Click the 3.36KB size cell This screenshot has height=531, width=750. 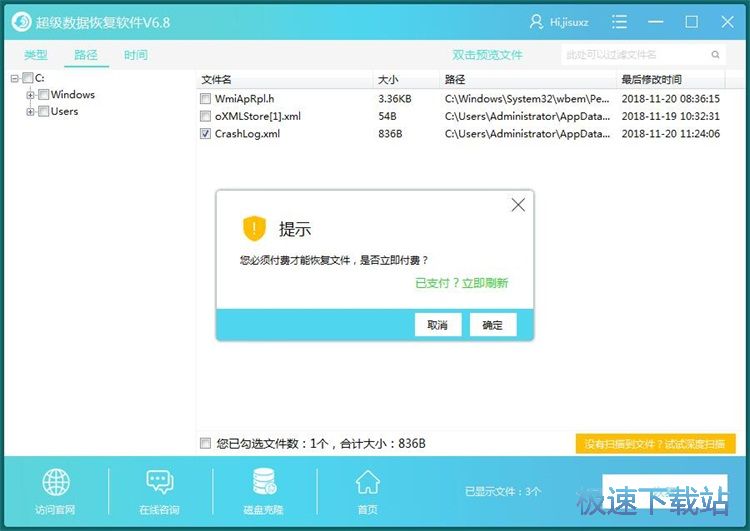coord(395,99)
